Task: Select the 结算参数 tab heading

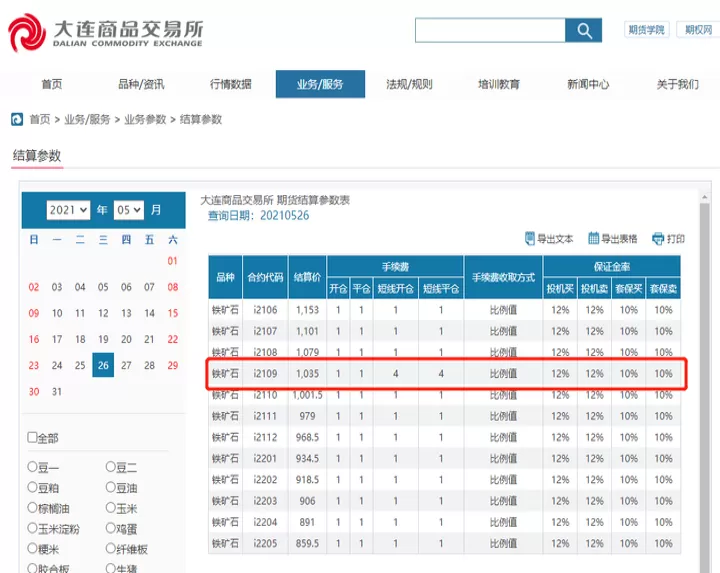Action: click(37, 156)
